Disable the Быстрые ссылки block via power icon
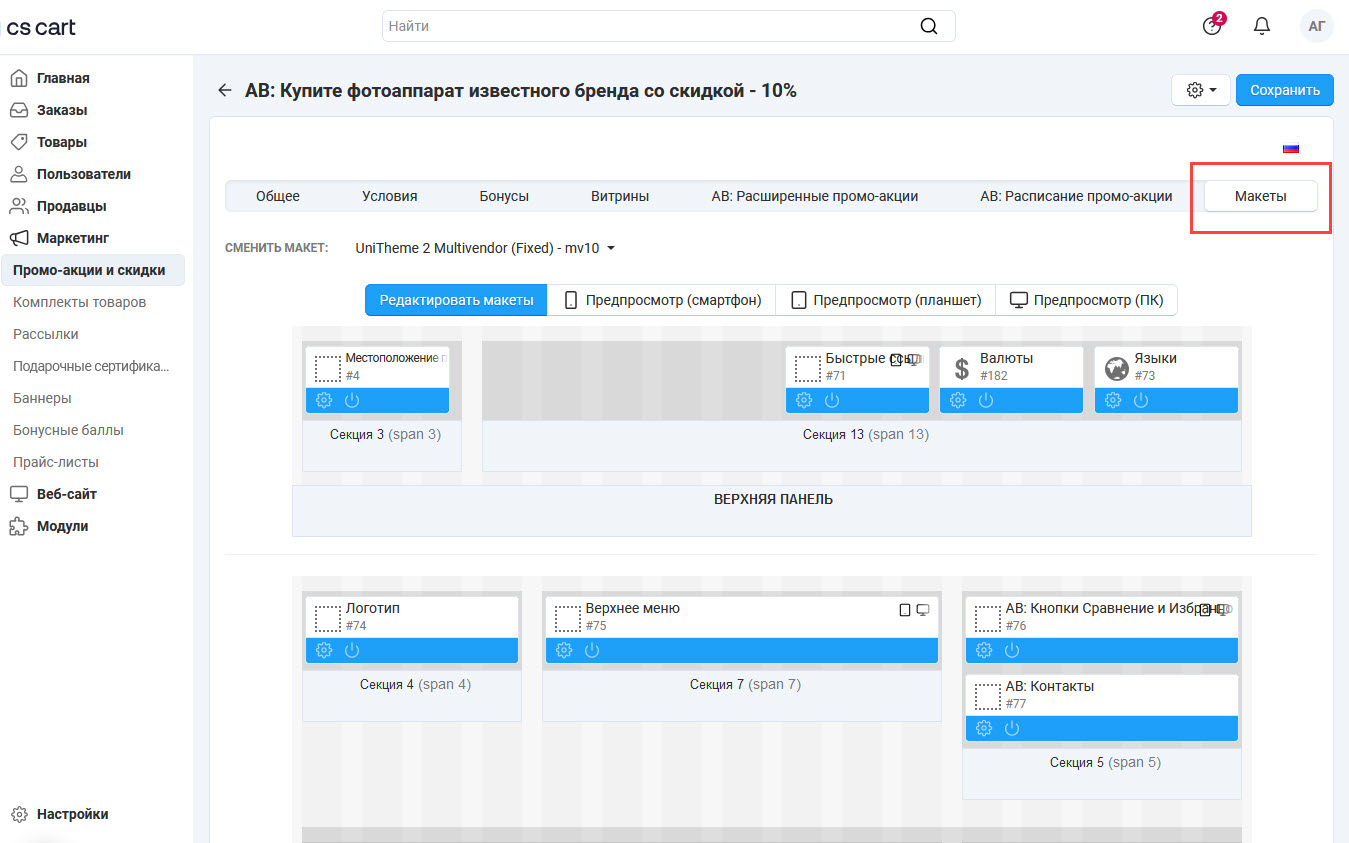The image size is (1349, 843). point(832,400)
